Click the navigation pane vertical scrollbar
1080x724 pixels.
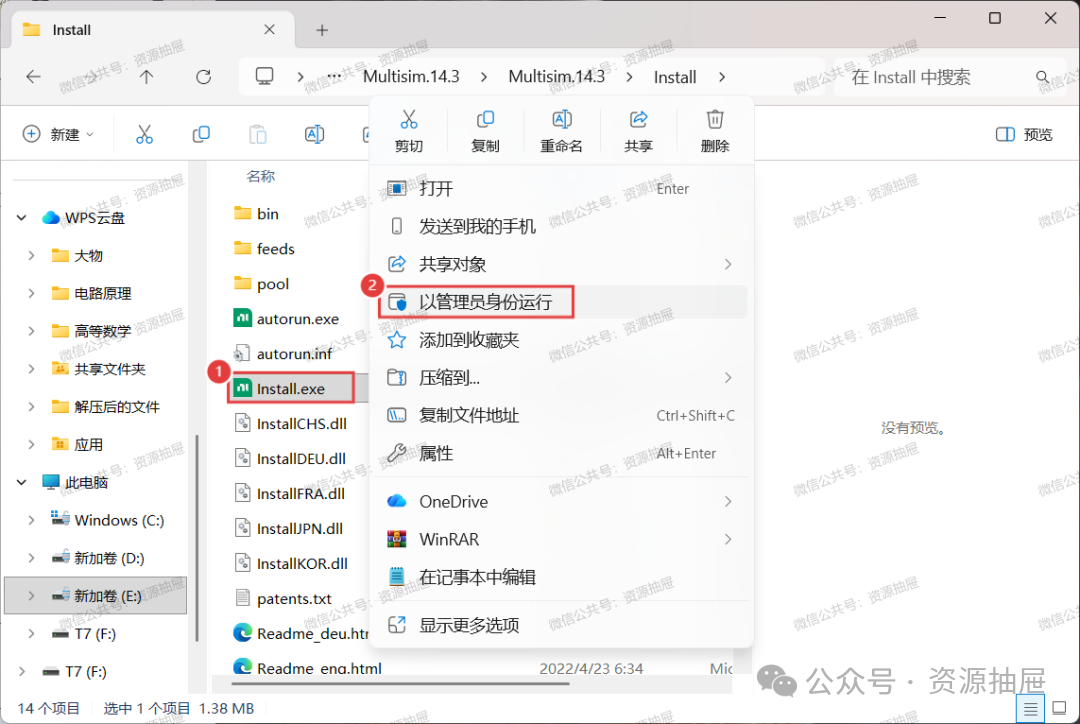click(x=198, y=537)
